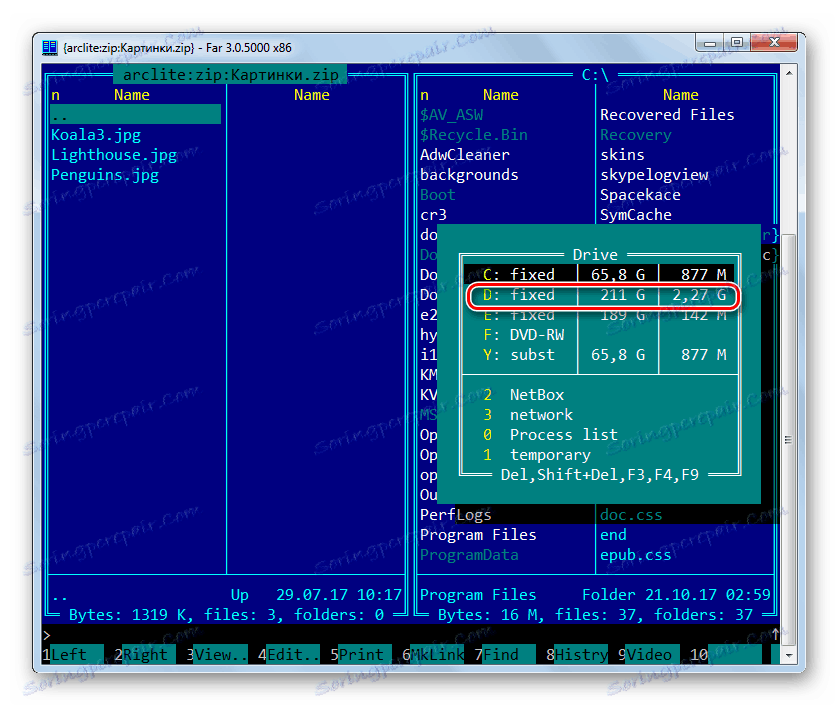
Task: Minimize the Far Manager window
Action: coord(710,42)
